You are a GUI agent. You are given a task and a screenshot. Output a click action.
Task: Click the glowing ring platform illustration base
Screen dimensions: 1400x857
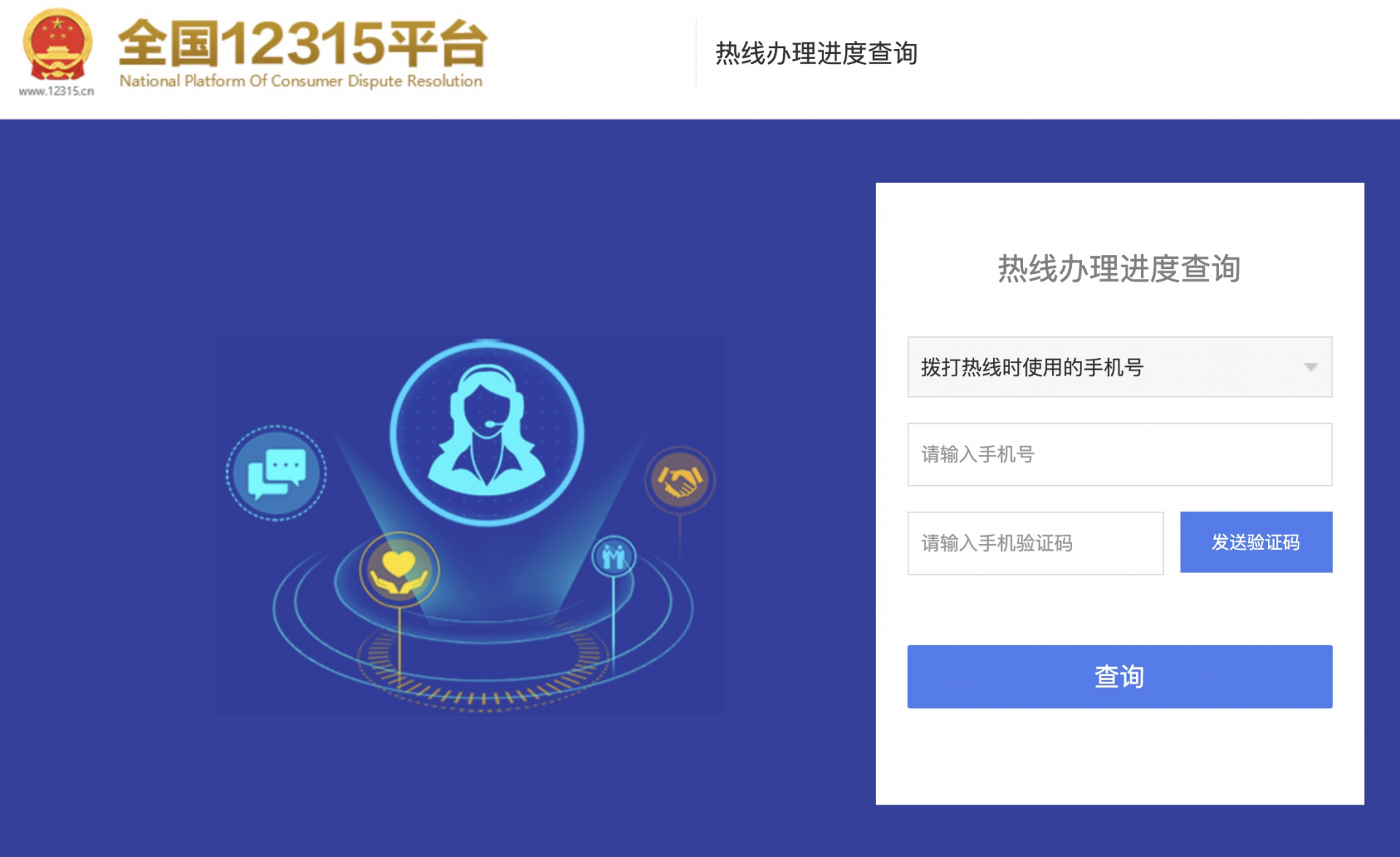pos(483,620)
